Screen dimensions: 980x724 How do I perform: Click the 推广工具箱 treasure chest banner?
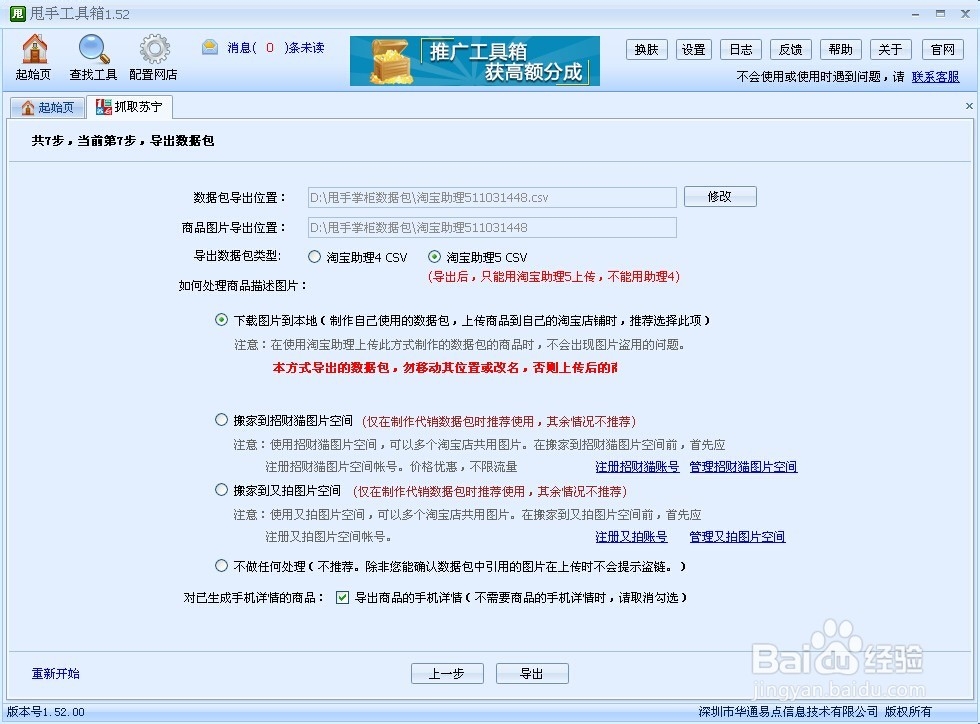click(x=473, y=61)
